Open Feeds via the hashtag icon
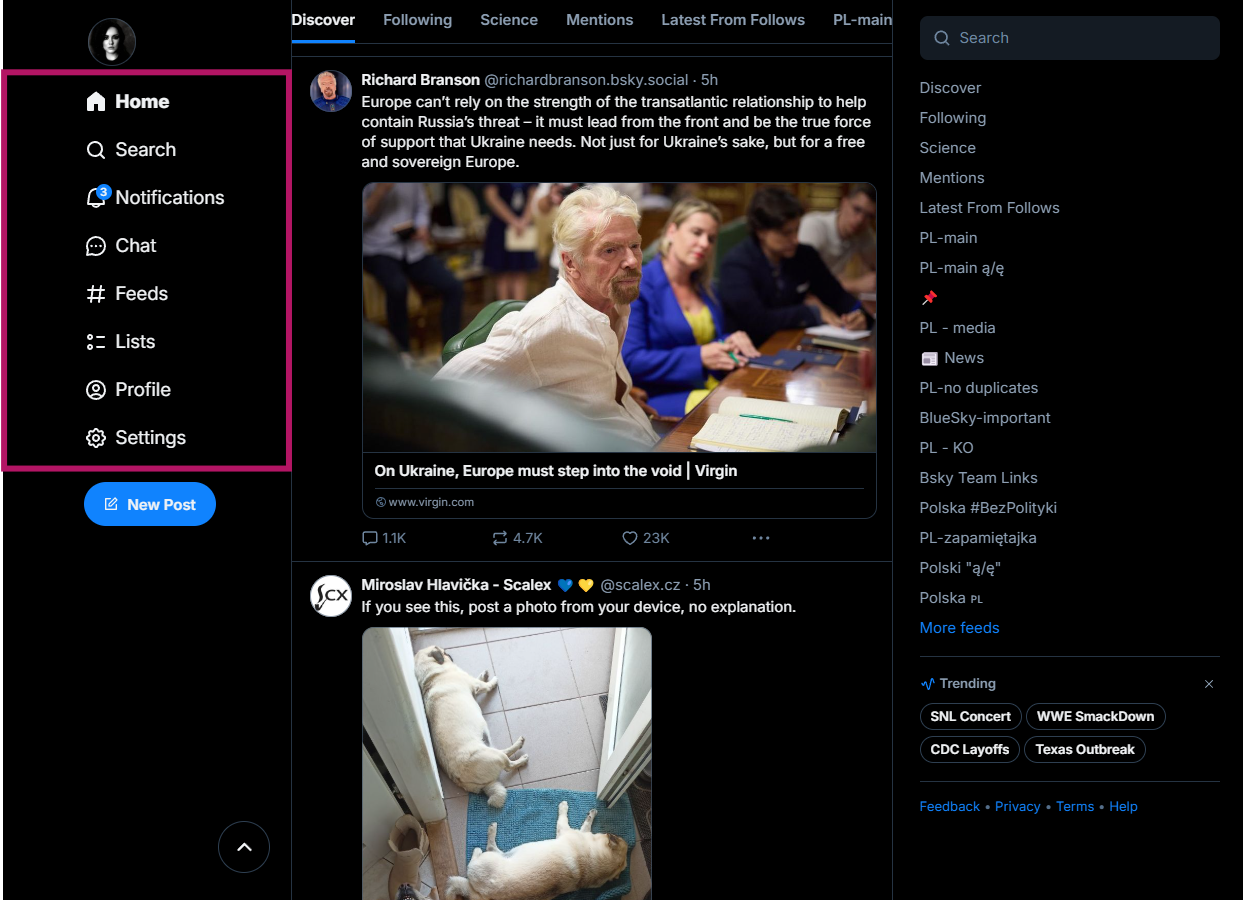This screenshot has width=1243, height=900. [x=96, y=294]
